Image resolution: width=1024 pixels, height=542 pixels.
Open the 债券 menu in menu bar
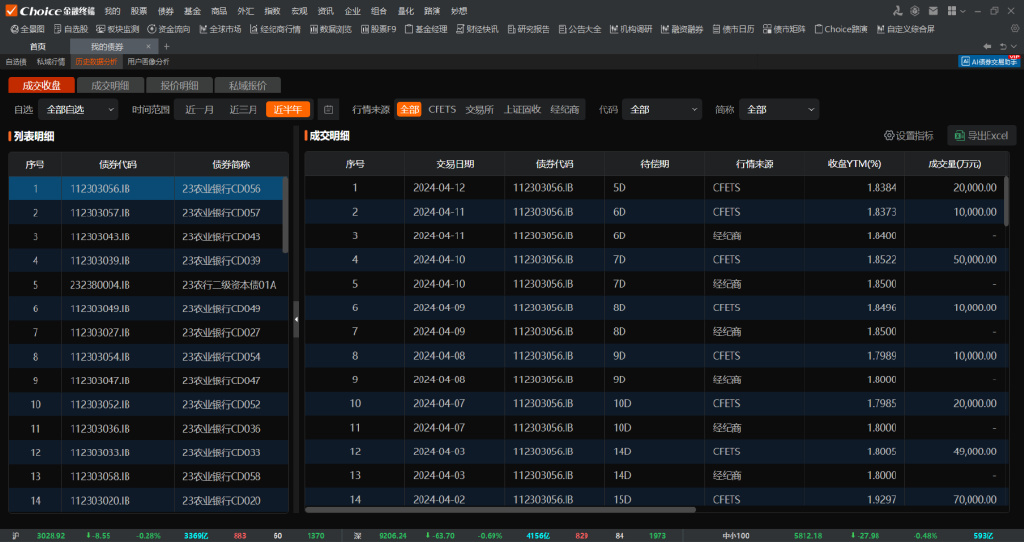pos(166,11)
